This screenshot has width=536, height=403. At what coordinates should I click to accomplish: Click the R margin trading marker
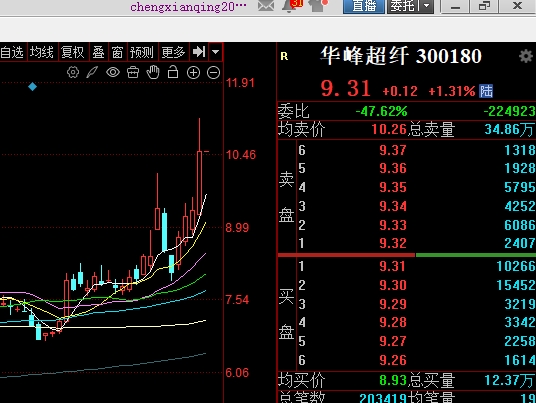(x=284, y=56)
